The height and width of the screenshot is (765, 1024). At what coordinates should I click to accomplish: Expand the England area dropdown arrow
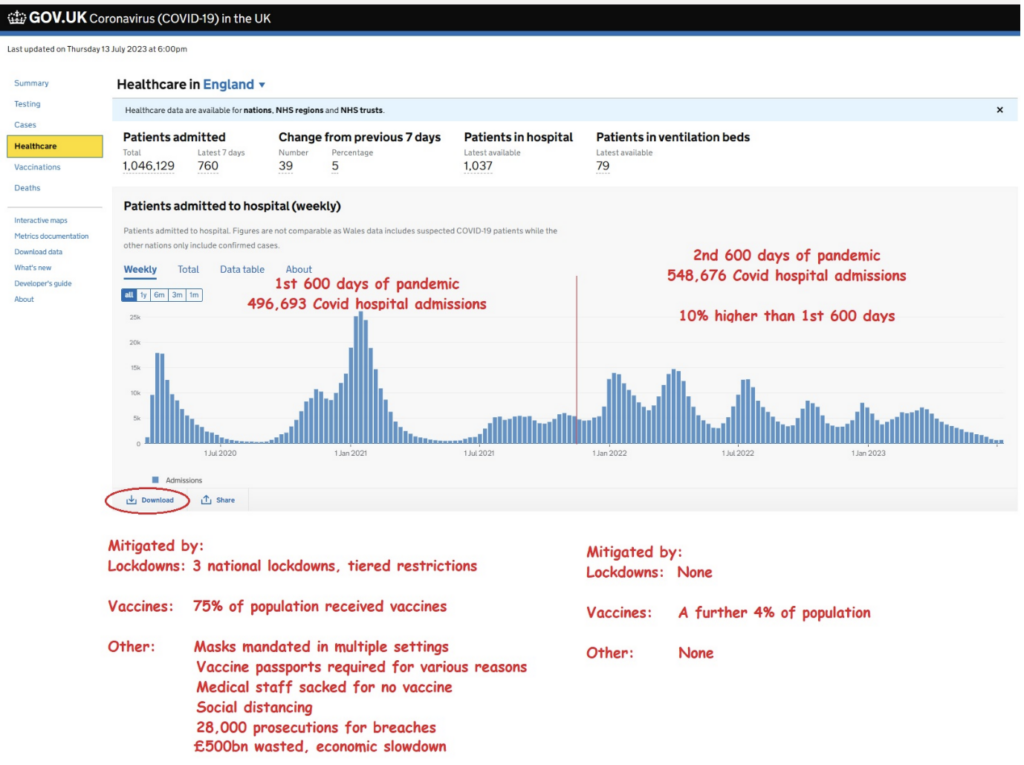(262, 86)
